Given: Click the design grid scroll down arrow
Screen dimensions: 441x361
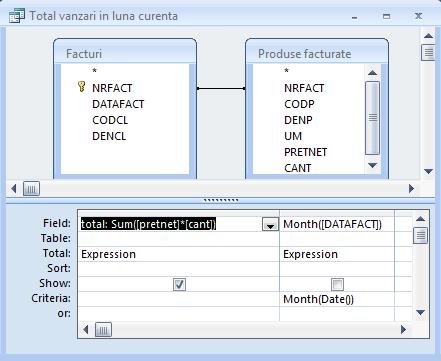Looking at the screenshot, I should coord(420,313).
